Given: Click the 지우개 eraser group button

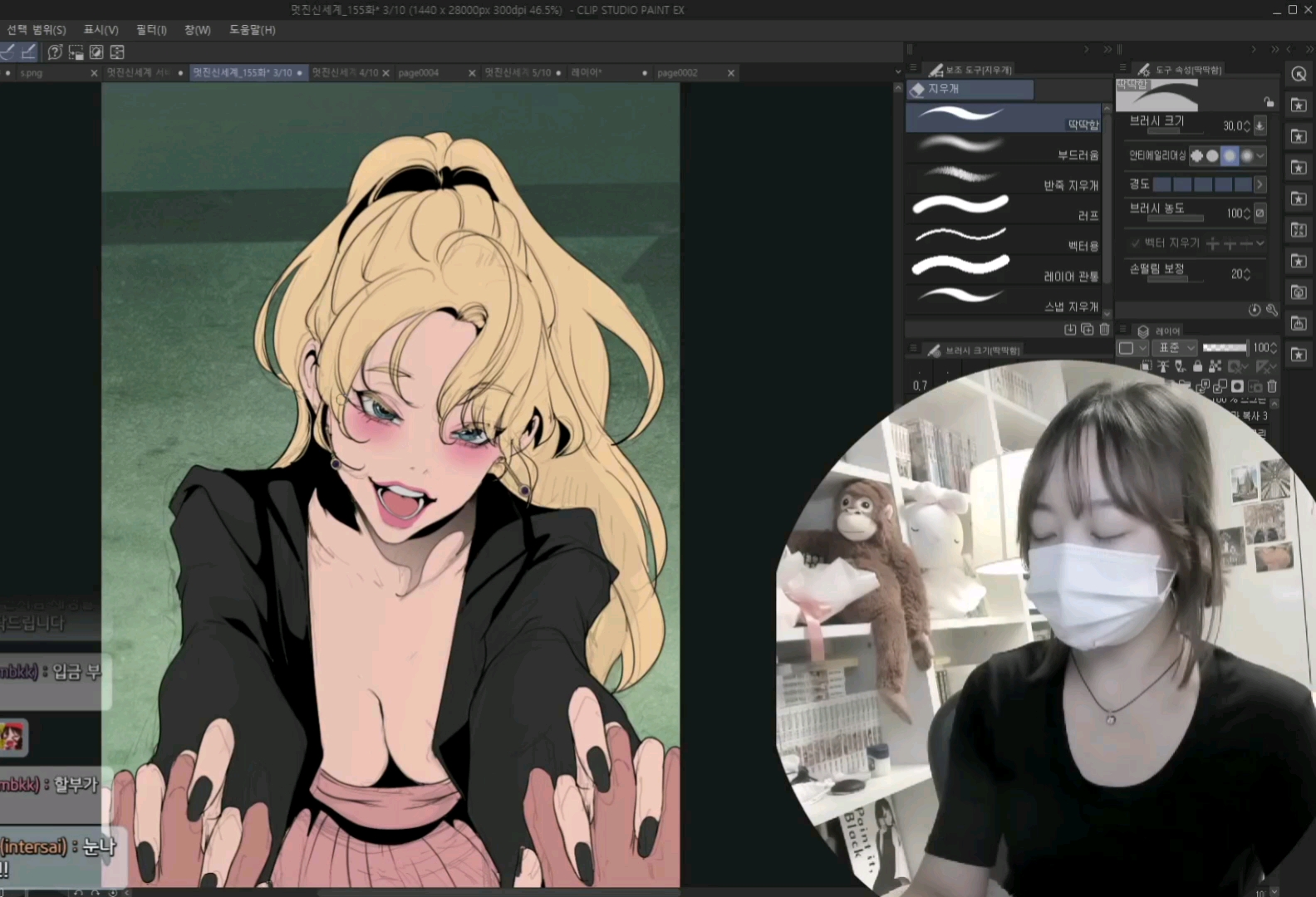Looking at the screenshot, I should click(x=970, y=89).
